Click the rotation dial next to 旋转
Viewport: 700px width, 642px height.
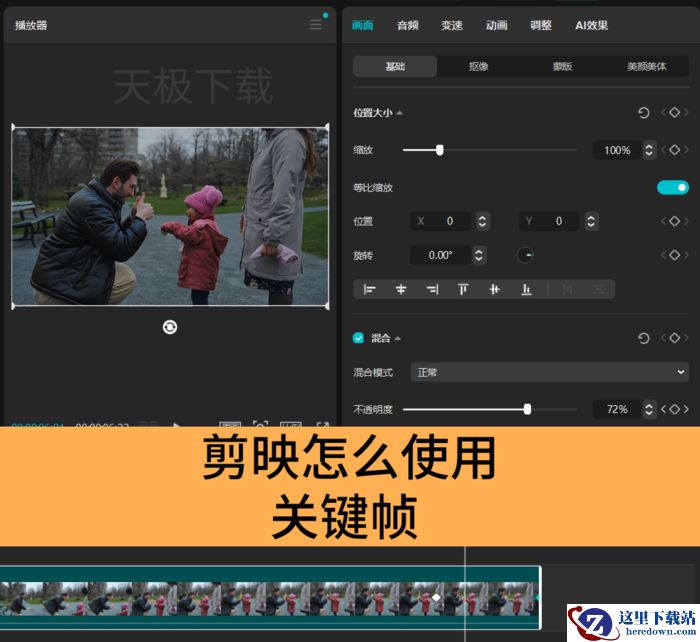point(525,255)
